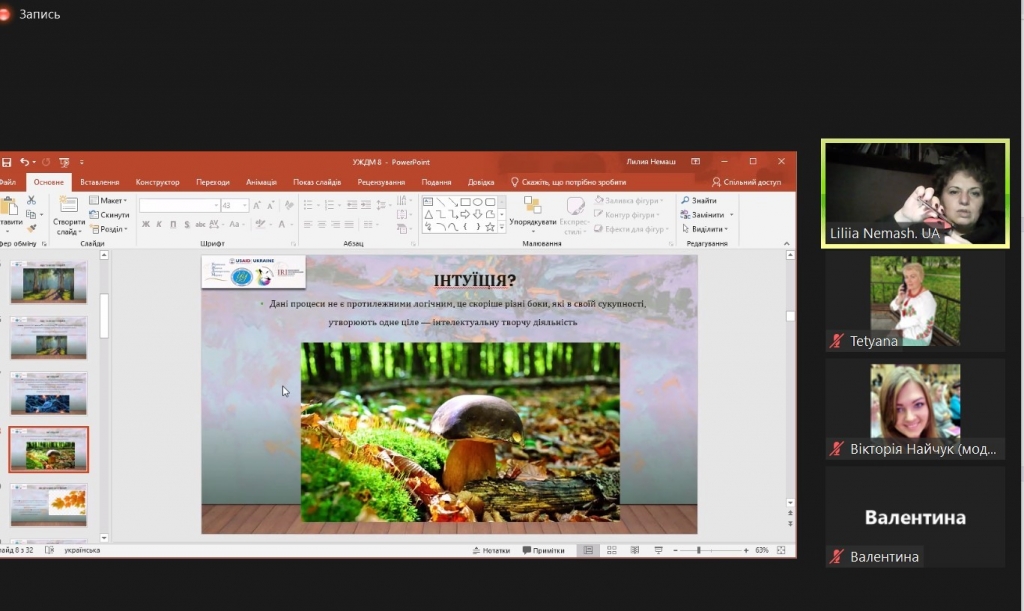Select the oval shape in shapes gallery
Screen dimensions: 1024x611
tap(477, 202)
